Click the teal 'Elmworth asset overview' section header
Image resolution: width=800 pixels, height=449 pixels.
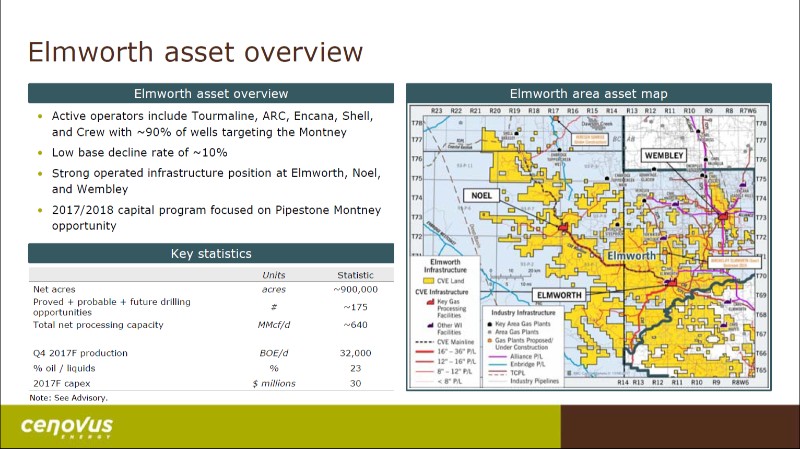(211, 93)
